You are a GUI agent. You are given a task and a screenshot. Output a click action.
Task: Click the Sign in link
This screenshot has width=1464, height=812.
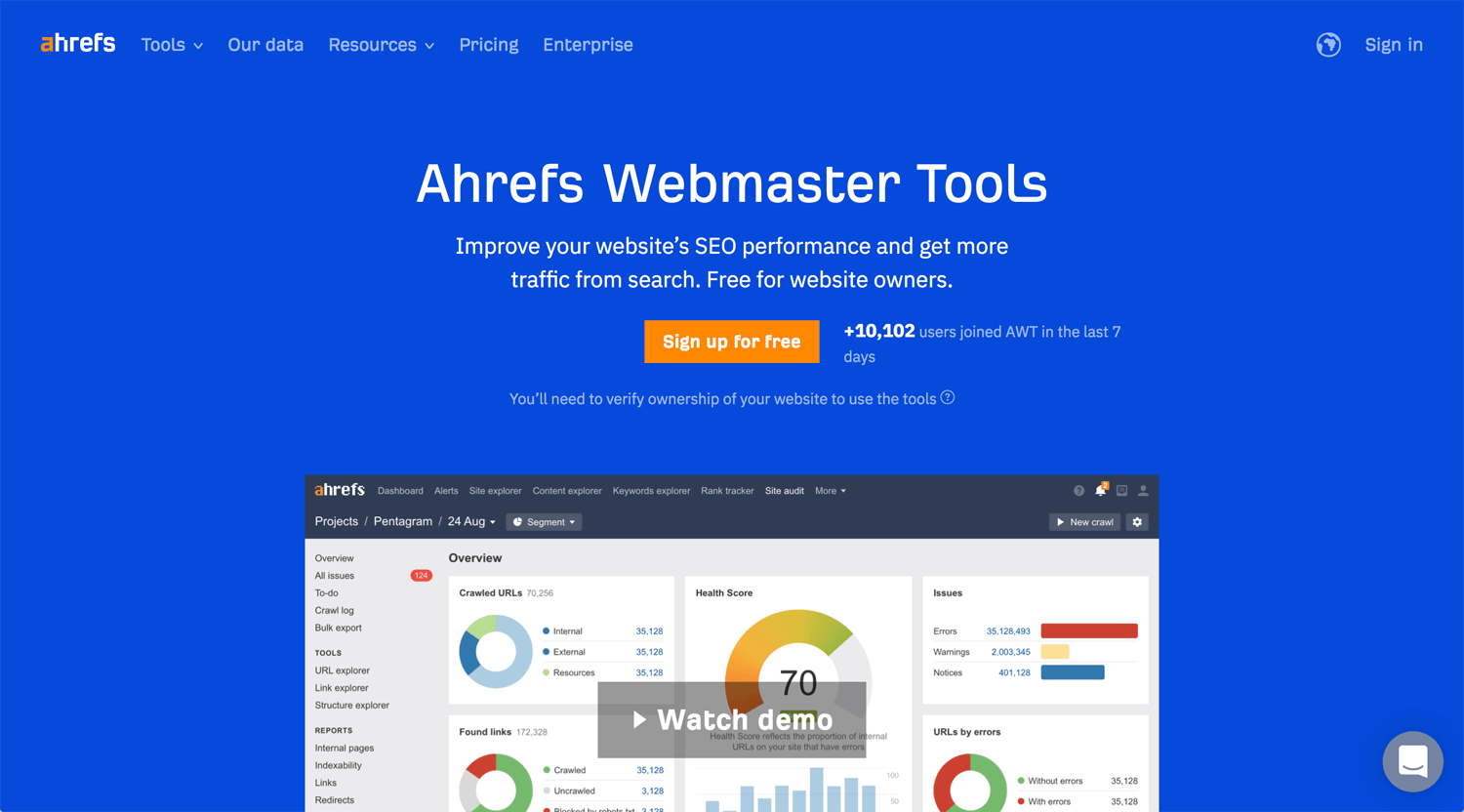[x=1394, y=45]
